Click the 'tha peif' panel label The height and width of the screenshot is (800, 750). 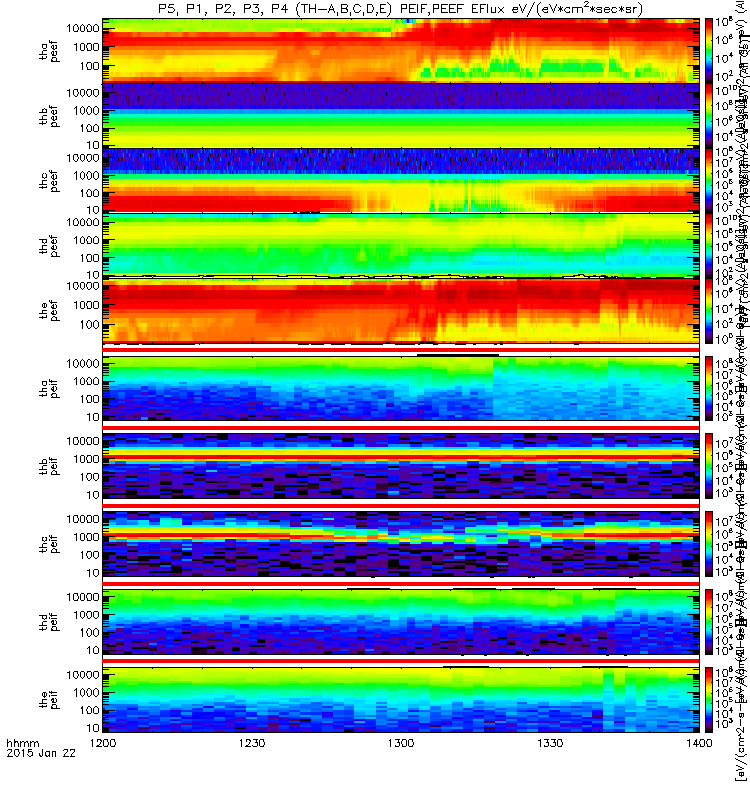pos(49,388)
